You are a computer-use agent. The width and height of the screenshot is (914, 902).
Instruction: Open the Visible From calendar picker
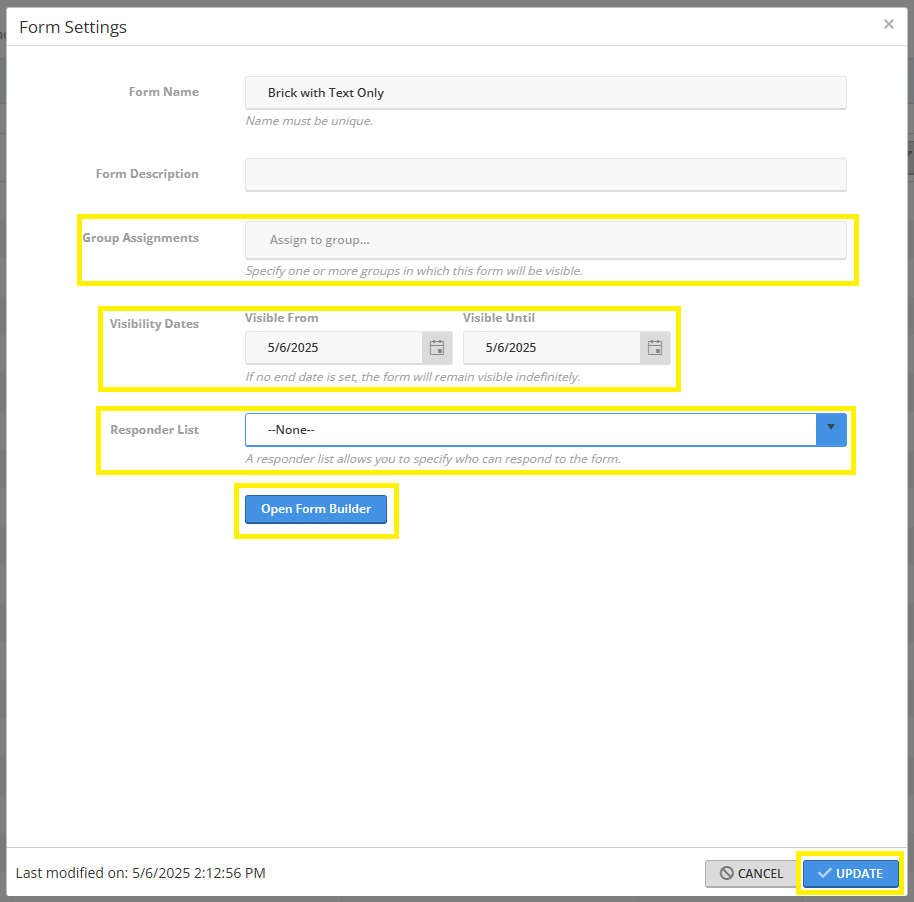[x=437, y=347]
